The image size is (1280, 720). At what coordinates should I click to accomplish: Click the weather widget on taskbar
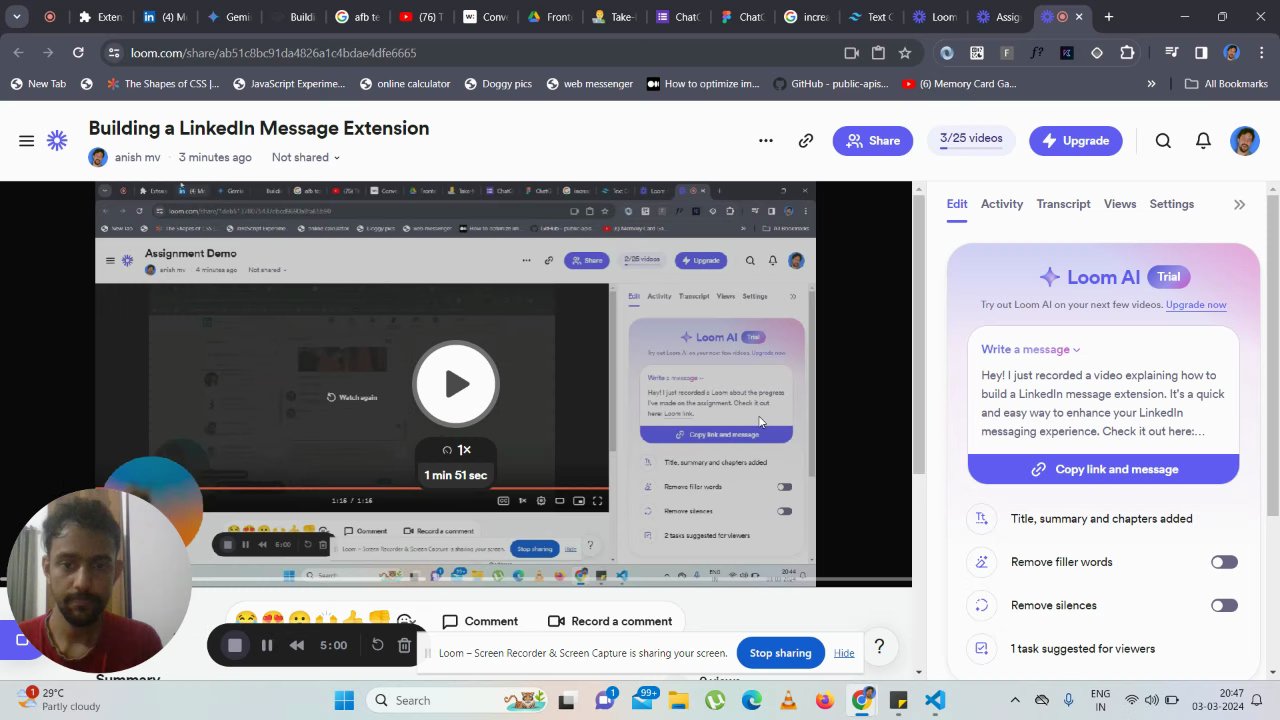pyautogui.click(x=60, y=700)
